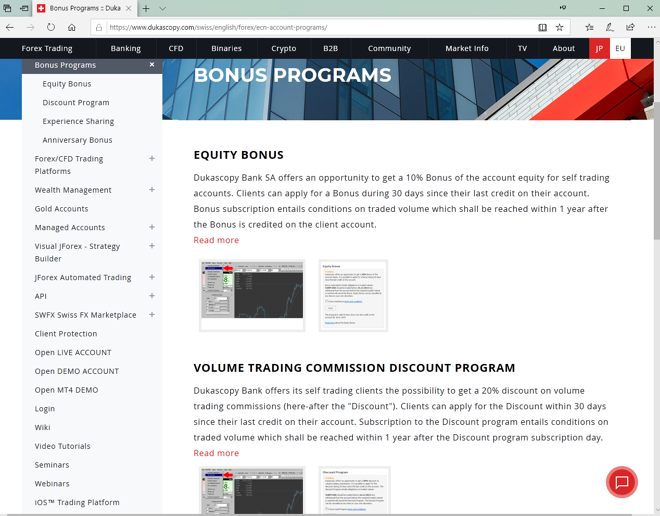Open Market Info menu

click(x=467, y=48)
